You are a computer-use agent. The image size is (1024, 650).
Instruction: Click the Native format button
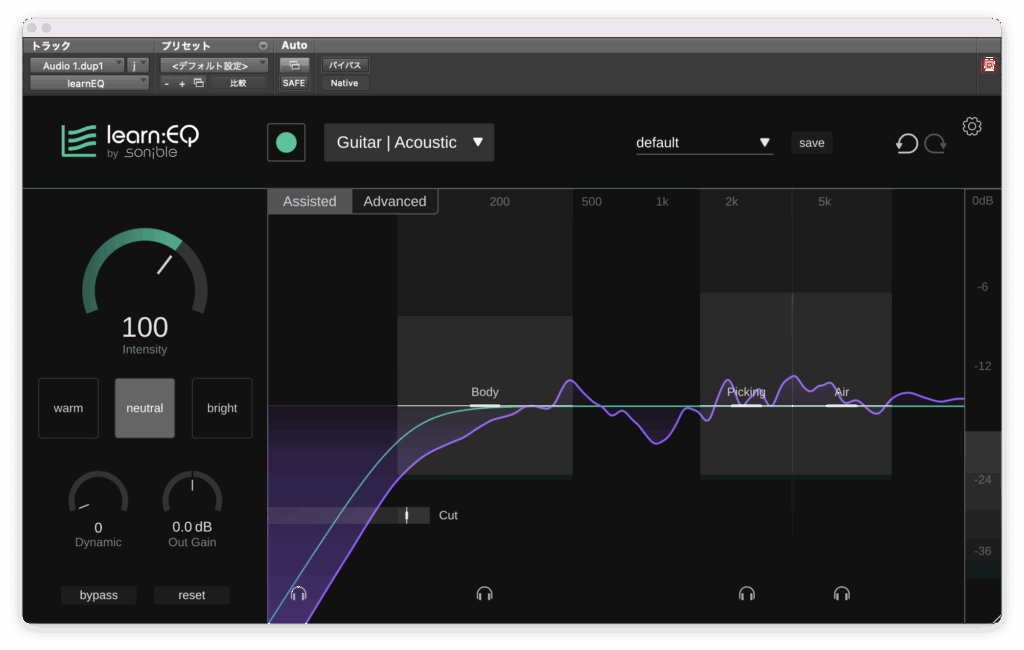(344, 83)
